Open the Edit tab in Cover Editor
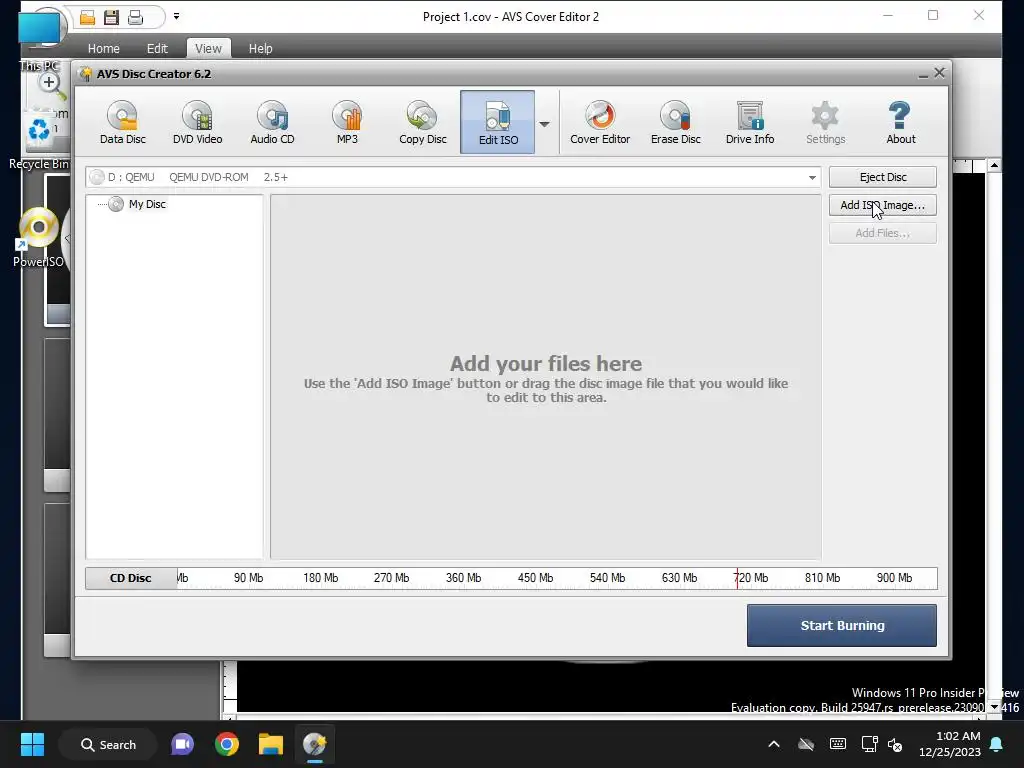The image size is (1024, 768). point(157,48)
